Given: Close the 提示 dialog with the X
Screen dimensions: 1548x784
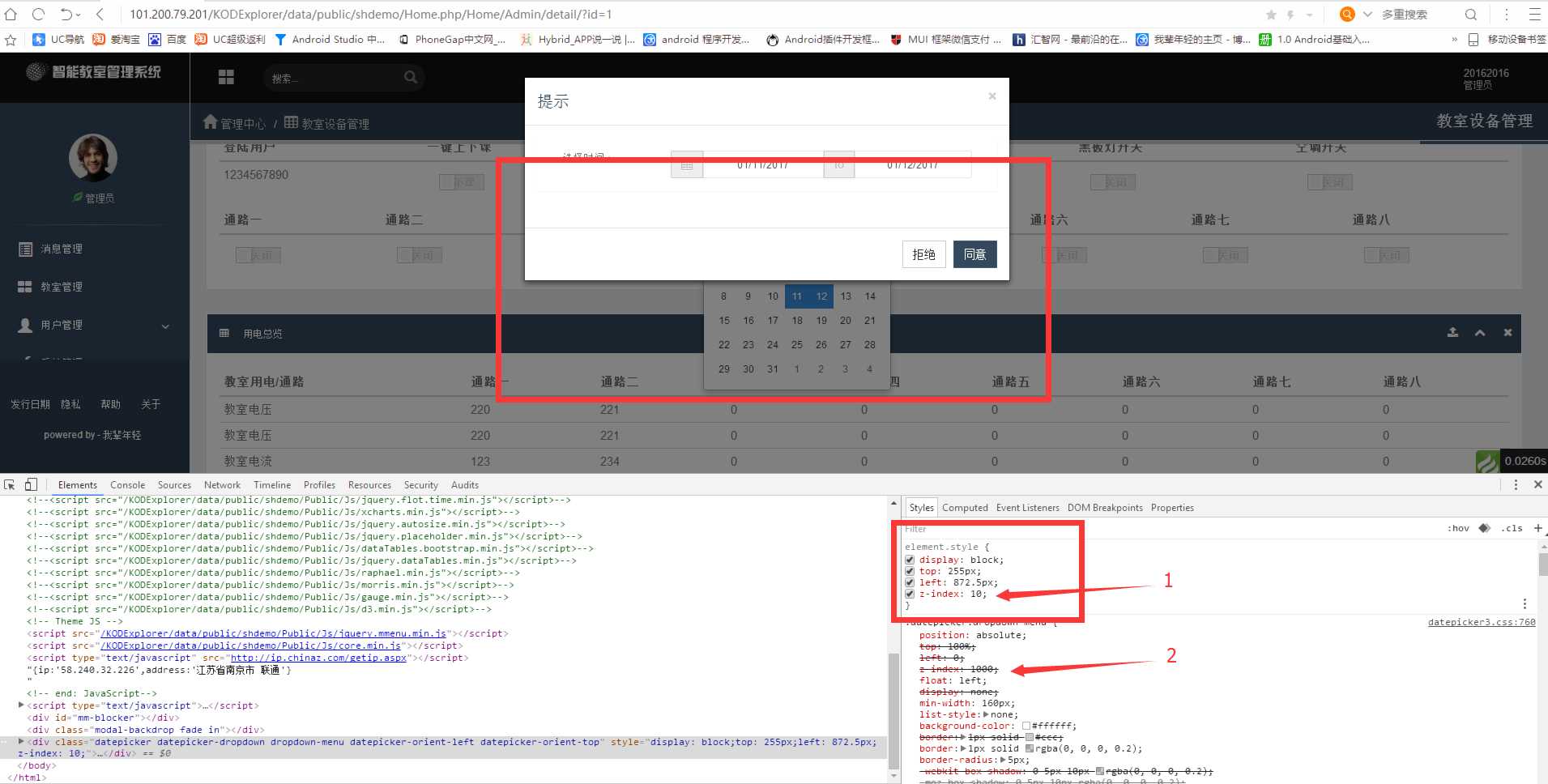Looking at the screenshot, I should (992, 96).
